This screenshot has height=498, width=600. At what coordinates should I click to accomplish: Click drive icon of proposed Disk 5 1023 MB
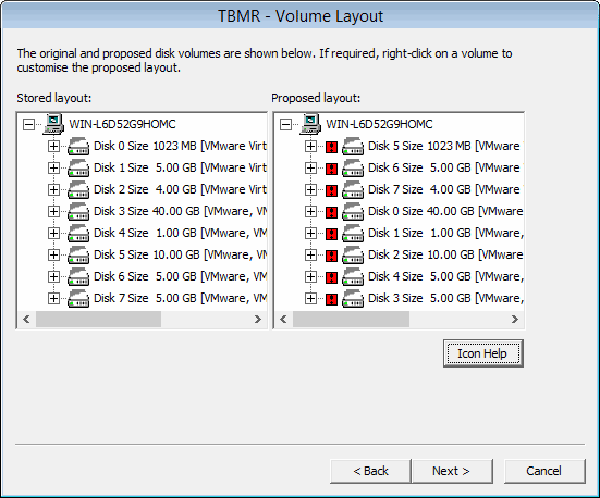tap(353, 146)
